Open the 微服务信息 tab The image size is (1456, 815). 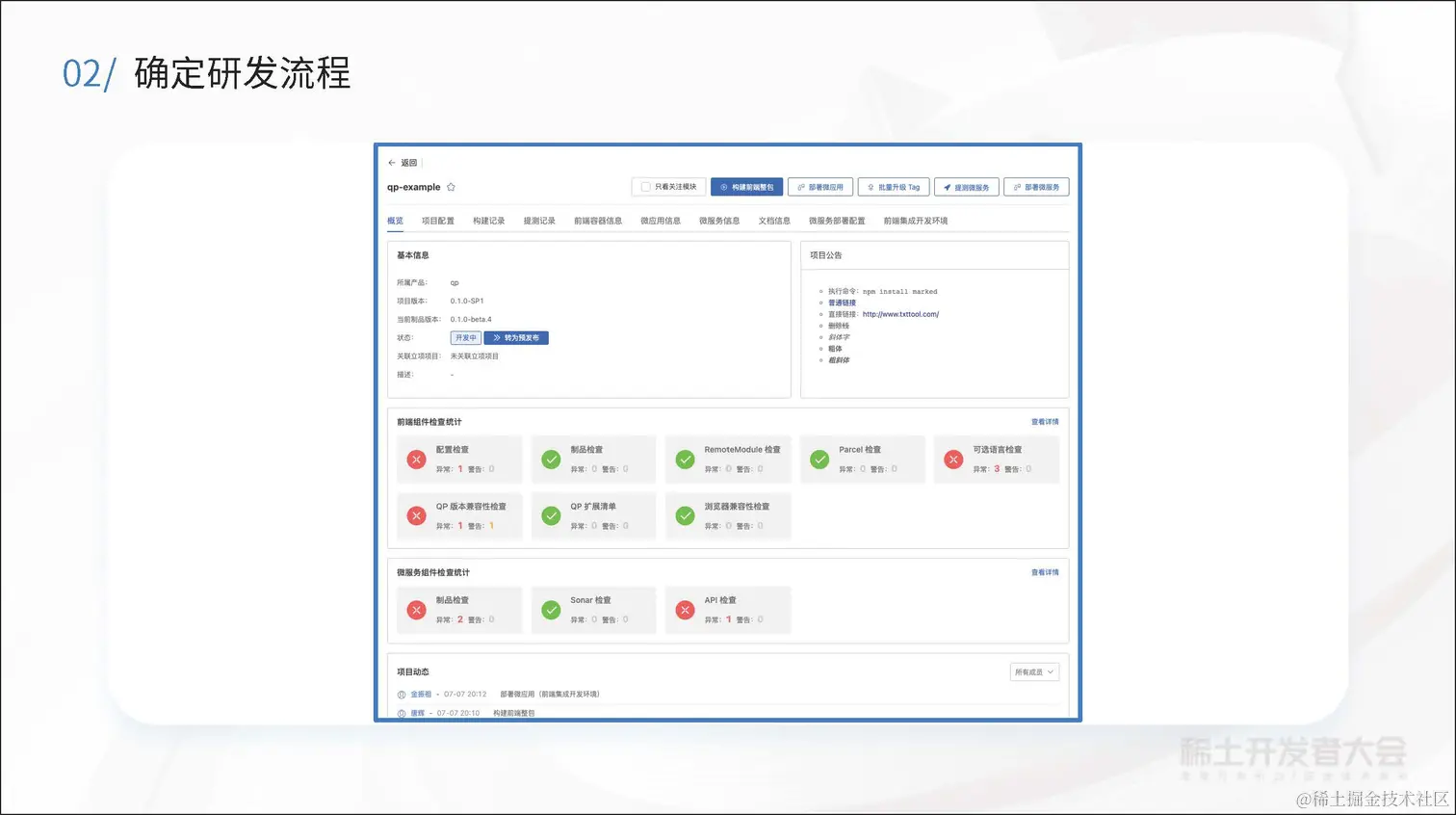click(x=719, y=221)
